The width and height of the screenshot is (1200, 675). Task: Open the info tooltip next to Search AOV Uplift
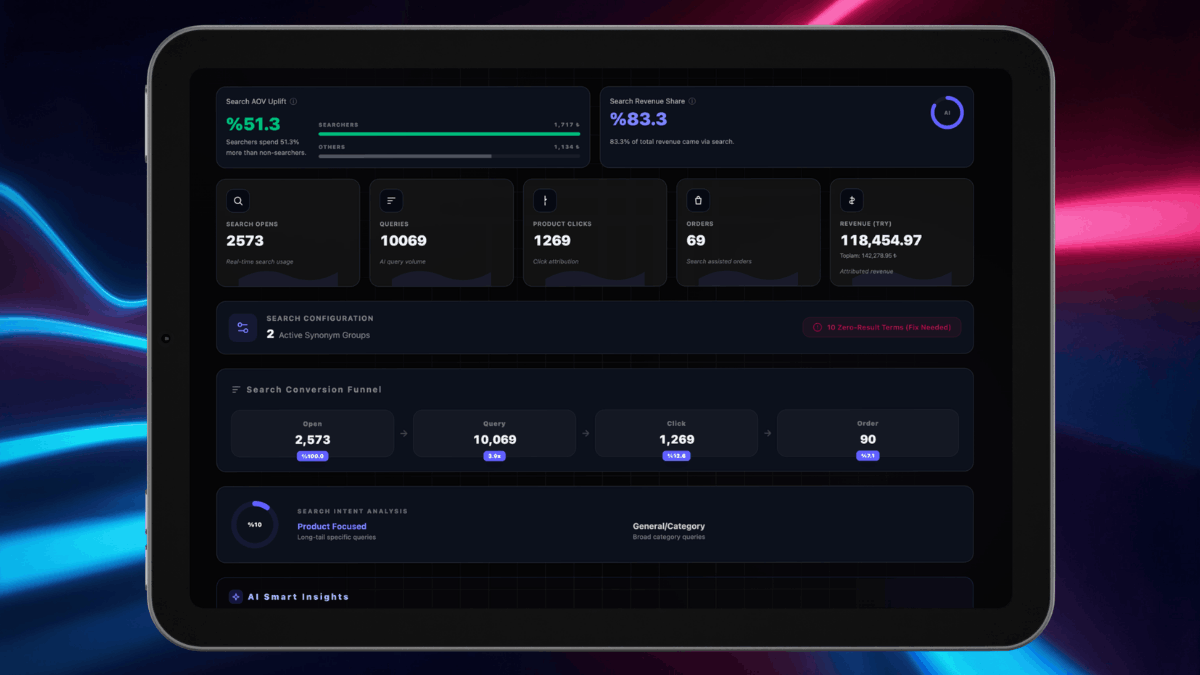click(x=293, y=100)
